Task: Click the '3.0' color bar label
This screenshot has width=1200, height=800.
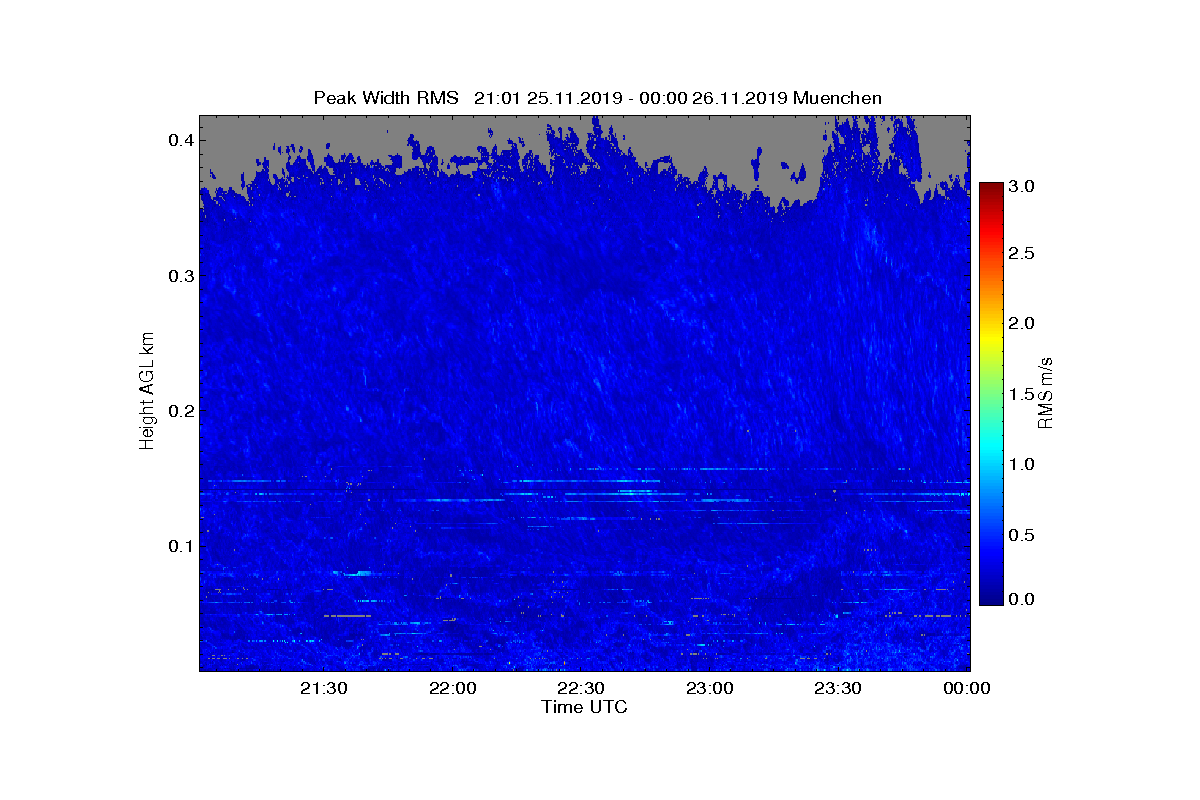Action: tap(1021, 187)
